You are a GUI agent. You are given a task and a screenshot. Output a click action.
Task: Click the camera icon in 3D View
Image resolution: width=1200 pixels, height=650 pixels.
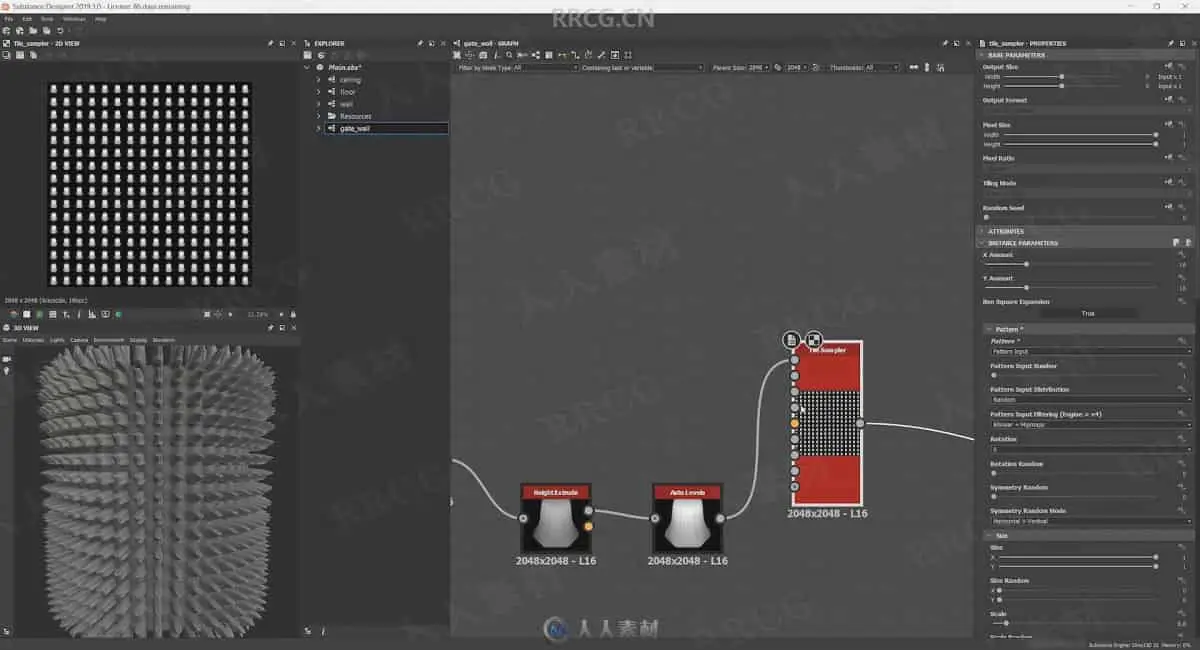point(7,358)
